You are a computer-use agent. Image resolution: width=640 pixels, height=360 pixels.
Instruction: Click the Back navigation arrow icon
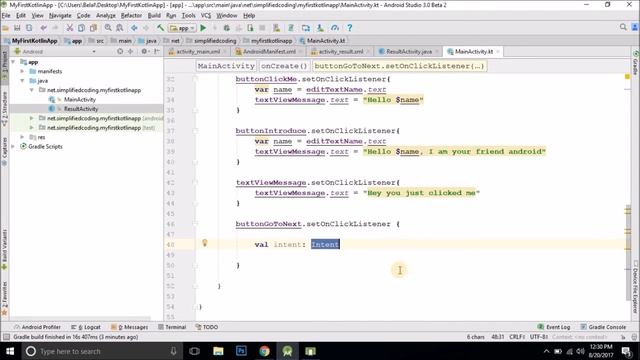click(134, 28)
